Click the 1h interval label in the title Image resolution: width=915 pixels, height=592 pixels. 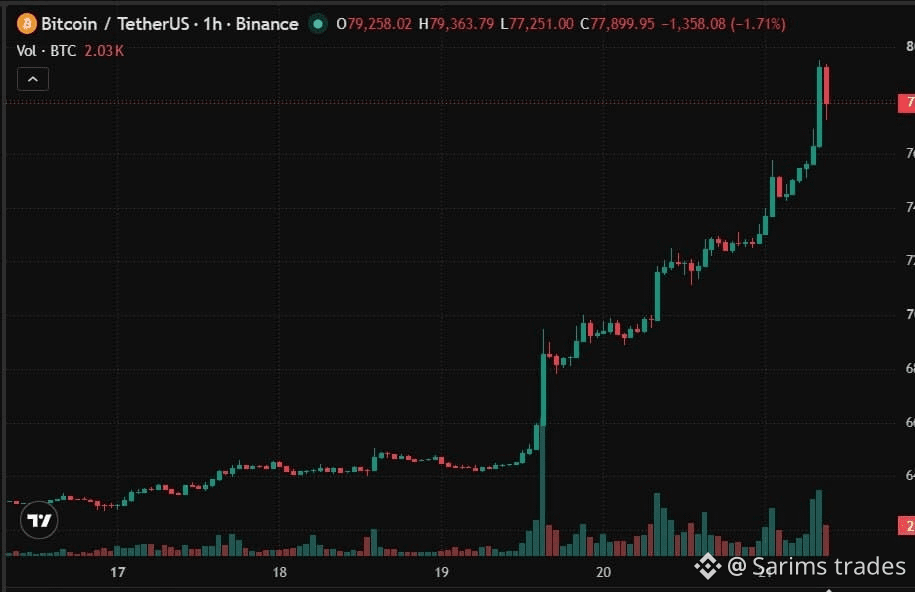click(x=212, y=24)
